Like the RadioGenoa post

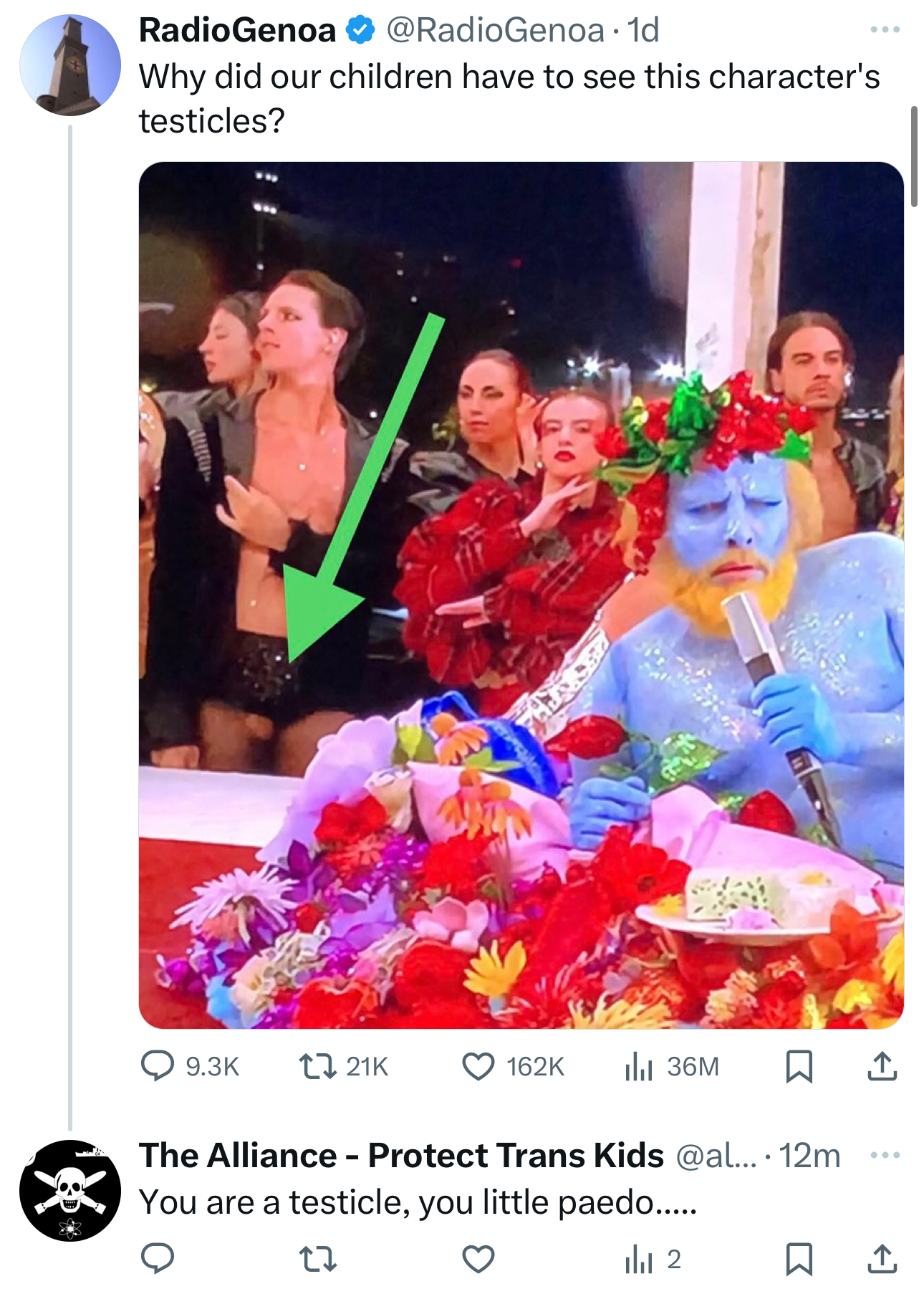478,1065
